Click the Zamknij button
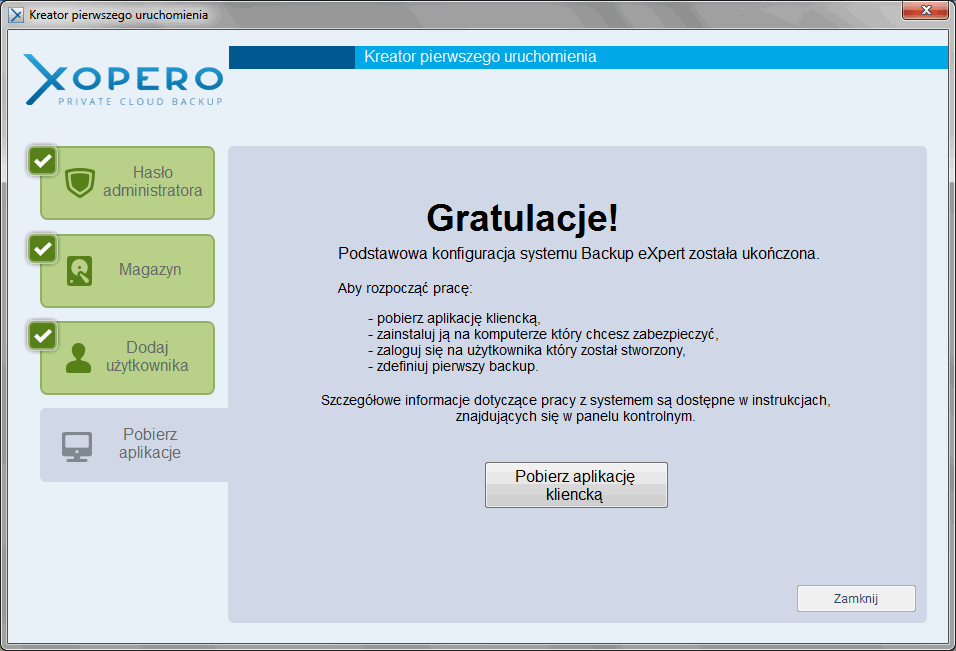Image resolution: width=956 pixels, height=651 pixels. [x=856, y=599]
